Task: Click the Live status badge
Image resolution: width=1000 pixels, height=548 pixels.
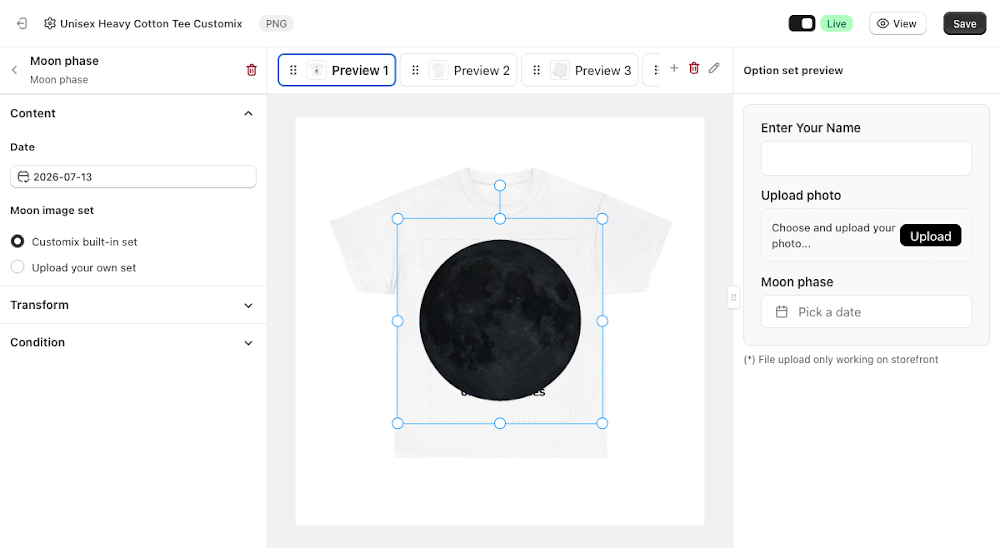Action: point(836,24)
